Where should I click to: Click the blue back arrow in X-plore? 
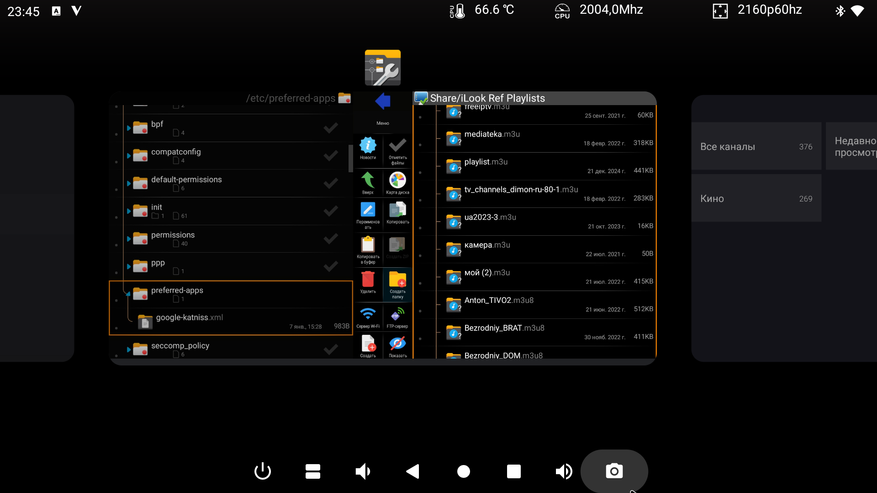click(383, 101)
